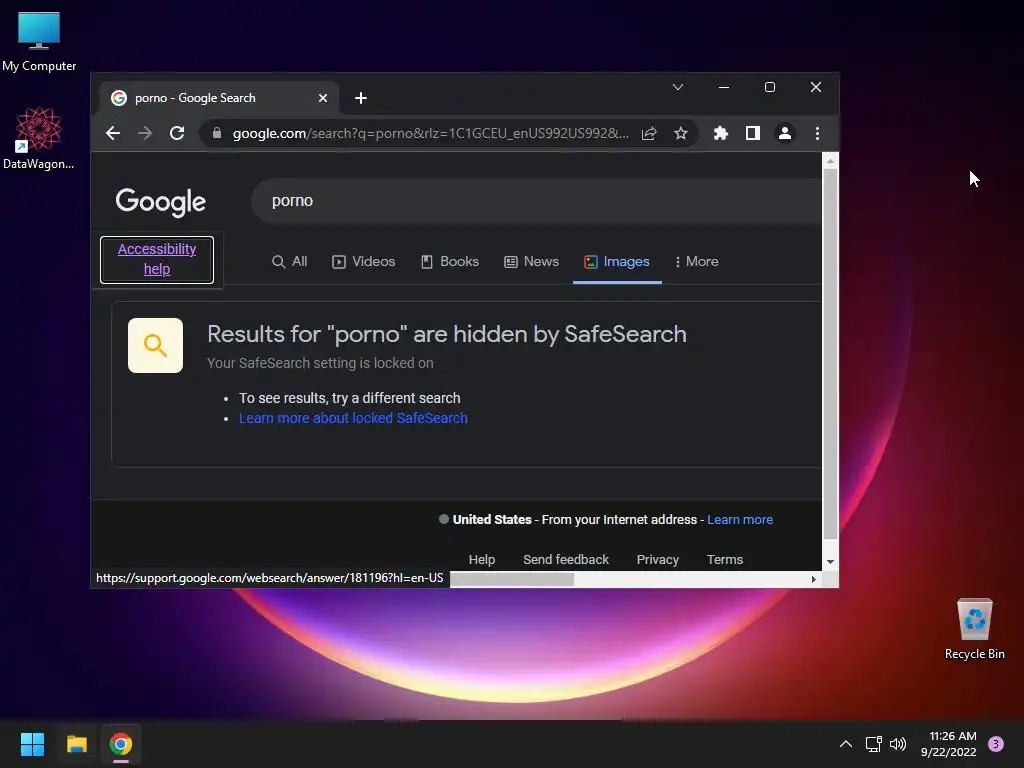Open the network tray icon
1024x768 pixels.
(873, 744)
